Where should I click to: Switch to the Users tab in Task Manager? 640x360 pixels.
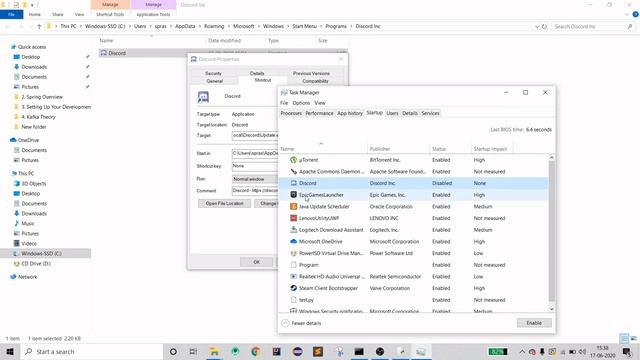392,113
